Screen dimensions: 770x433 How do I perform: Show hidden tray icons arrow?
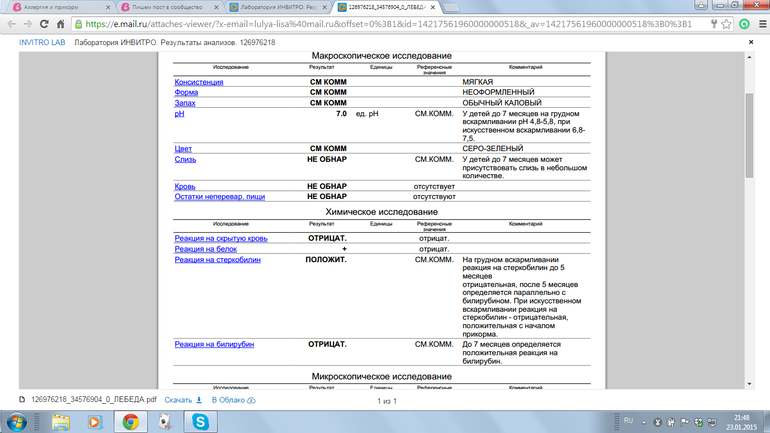pyautogui.click(x=644, y=422)
